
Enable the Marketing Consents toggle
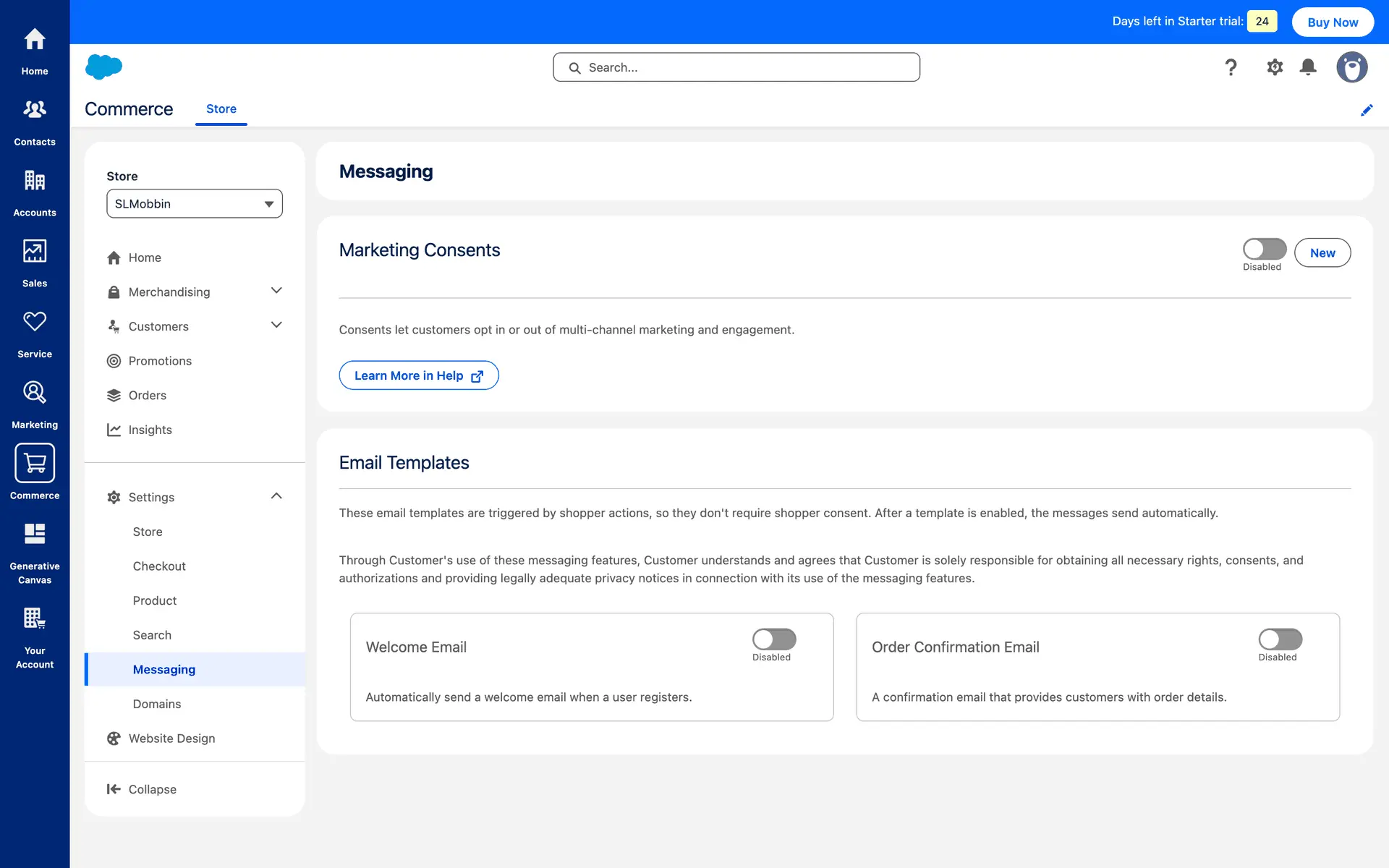(x=1264, y=249)
